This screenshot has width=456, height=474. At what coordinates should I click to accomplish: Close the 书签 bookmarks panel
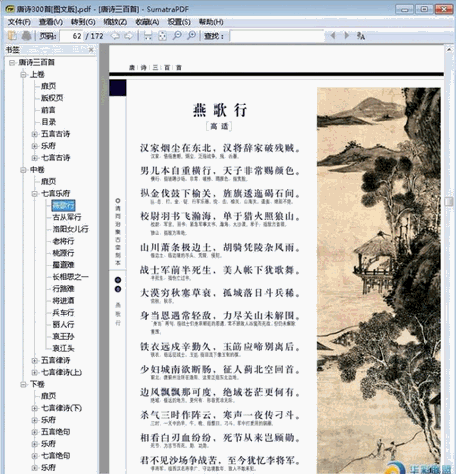pyautogui.click(x=91, y=50)
